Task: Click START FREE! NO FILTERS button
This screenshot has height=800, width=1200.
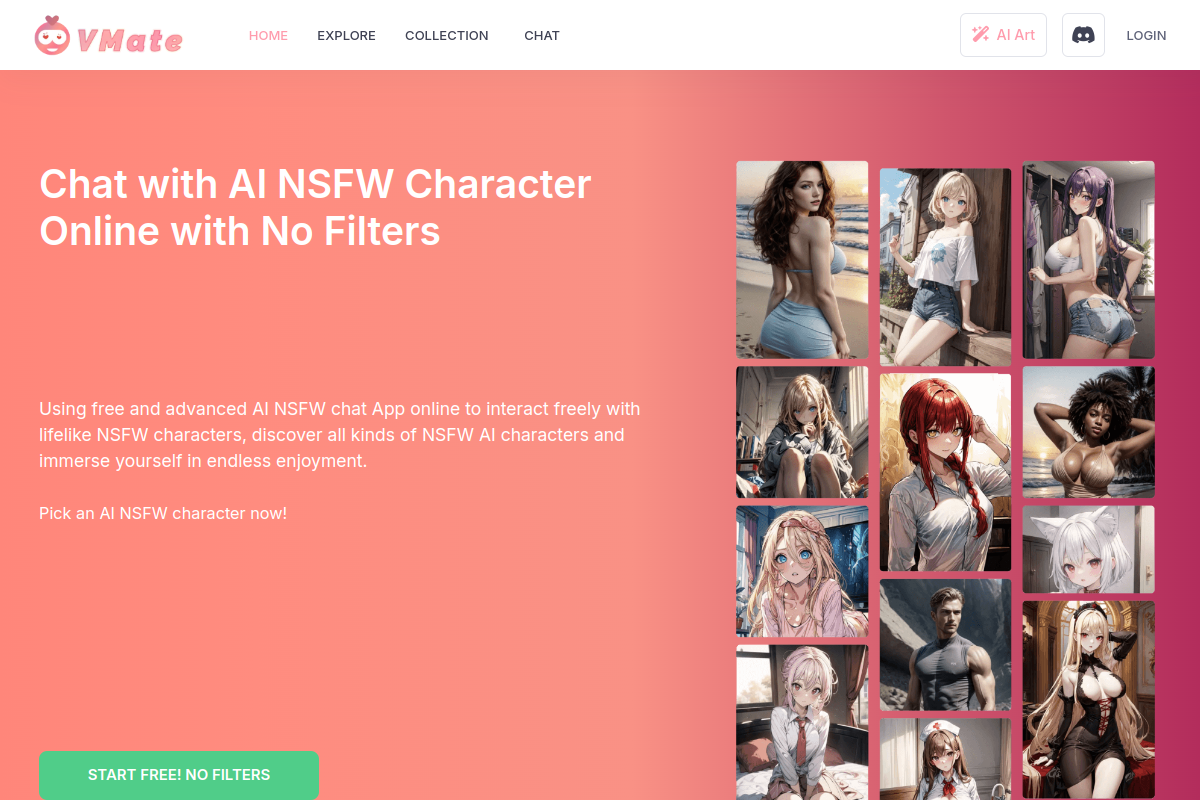Action: pos(179,775)
